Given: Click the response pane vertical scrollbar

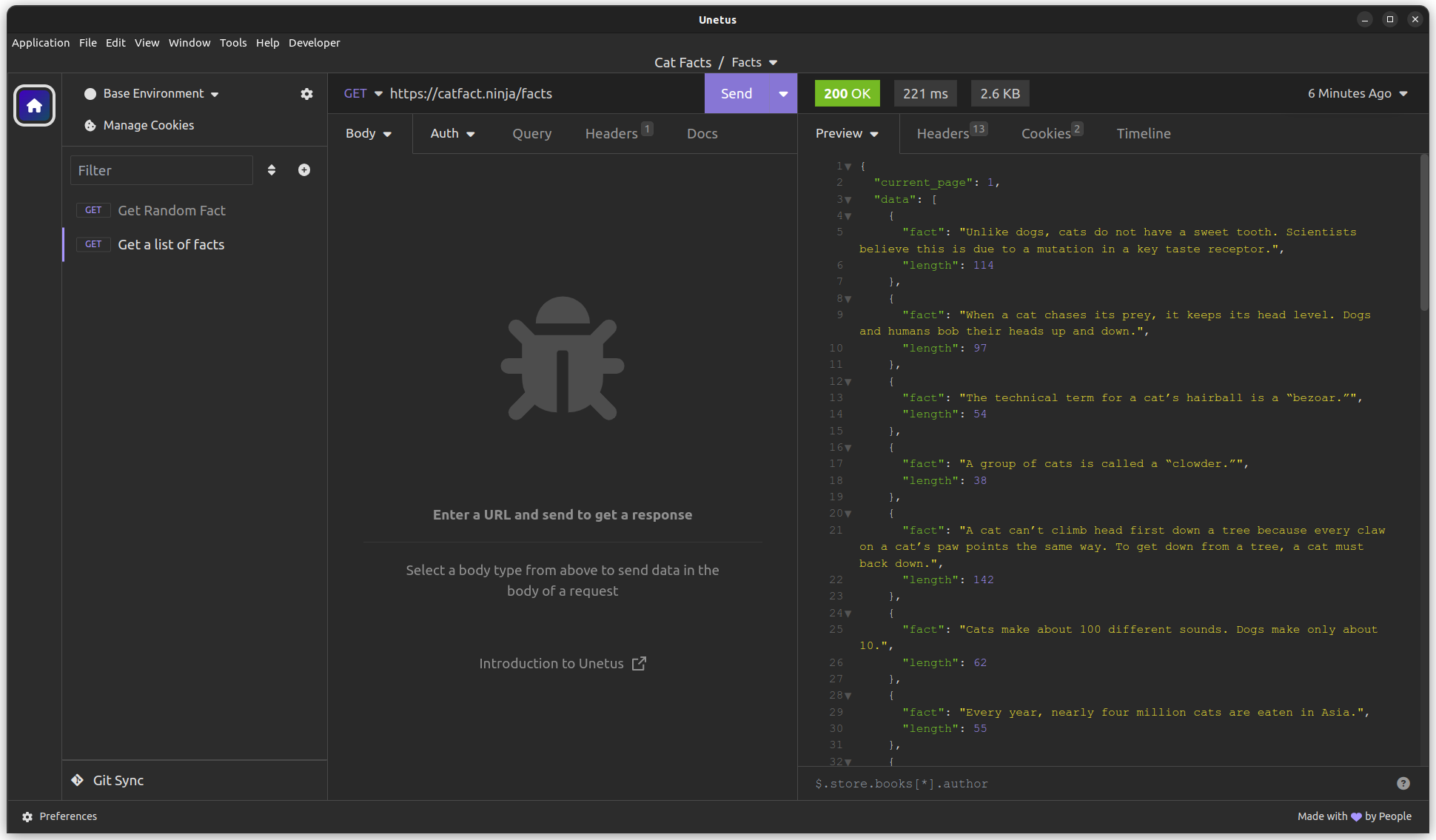Looking at the screenshot, I should tap(1424, 233).
